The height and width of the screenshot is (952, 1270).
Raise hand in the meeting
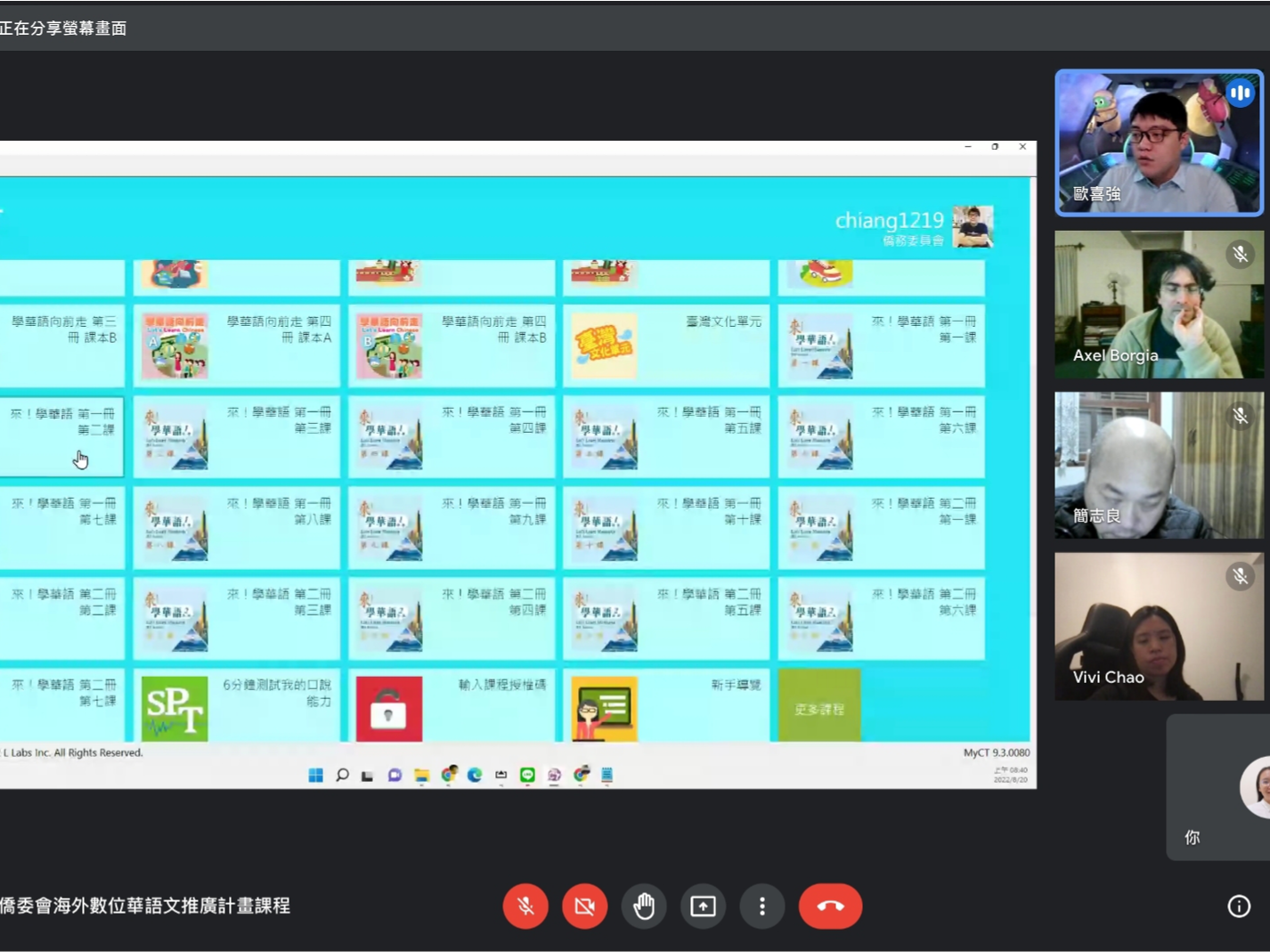point(644,907)
